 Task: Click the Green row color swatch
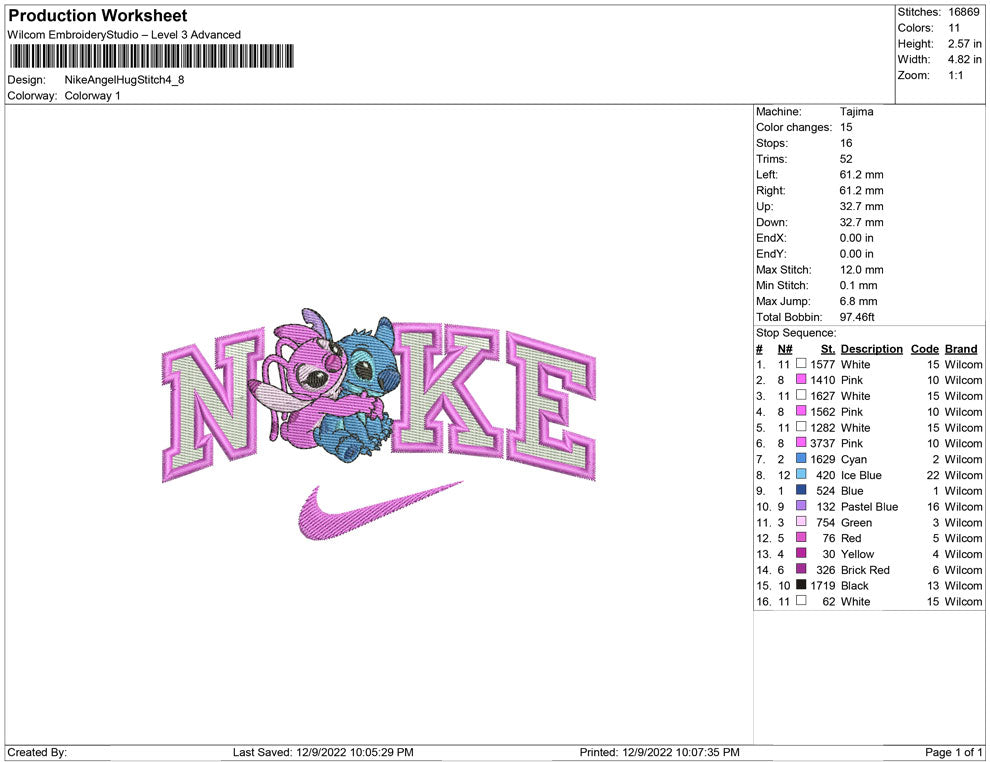(x=801, y=521)
